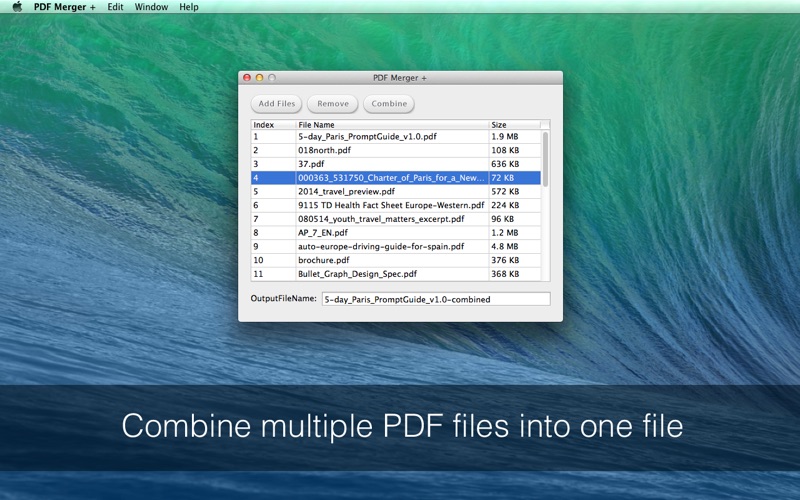
Task: Open the Apple menu icon
Action: click(17, 7)
